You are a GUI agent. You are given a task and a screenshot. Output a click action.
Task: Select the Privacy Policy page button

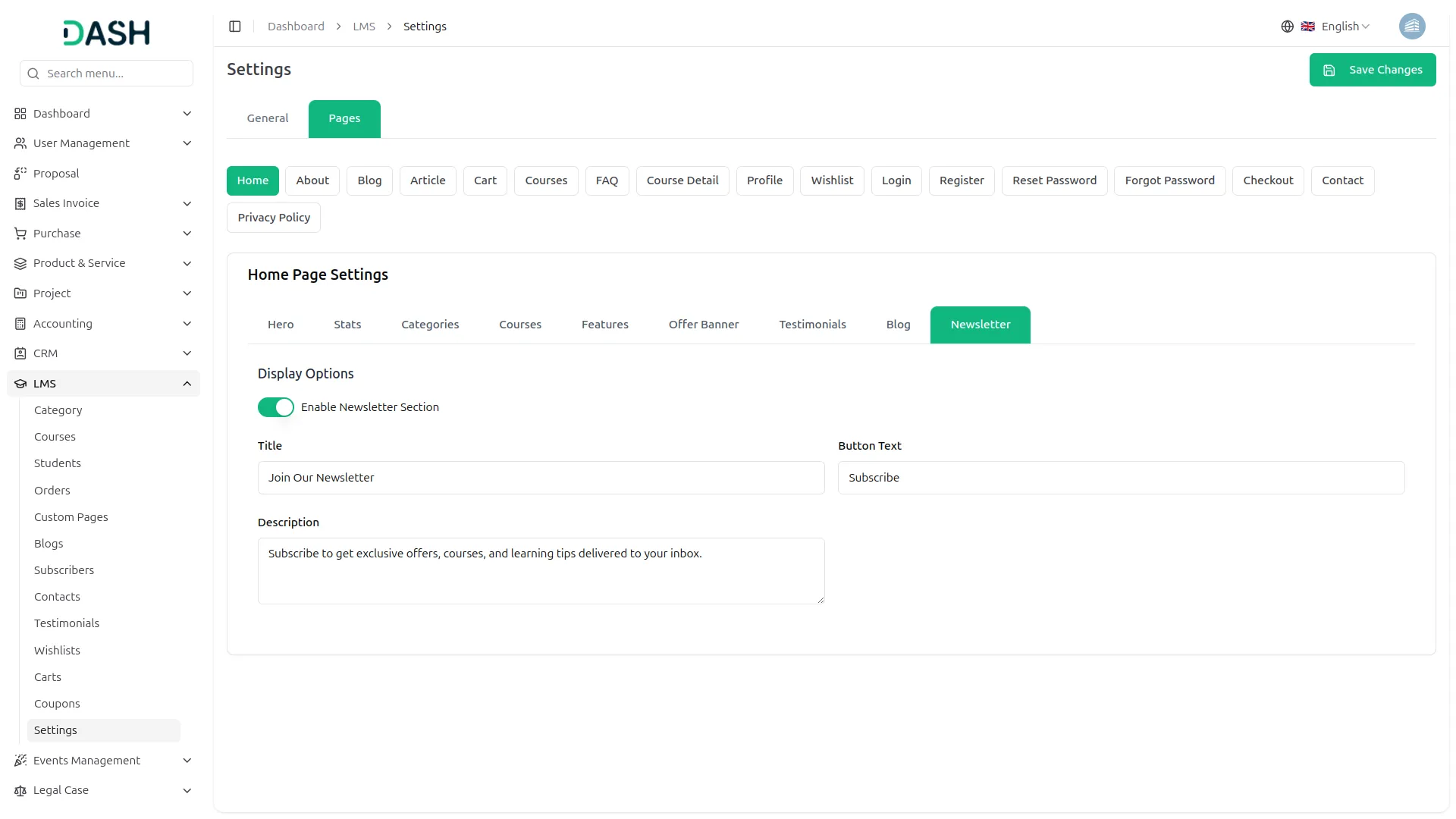tap(274, 218)
